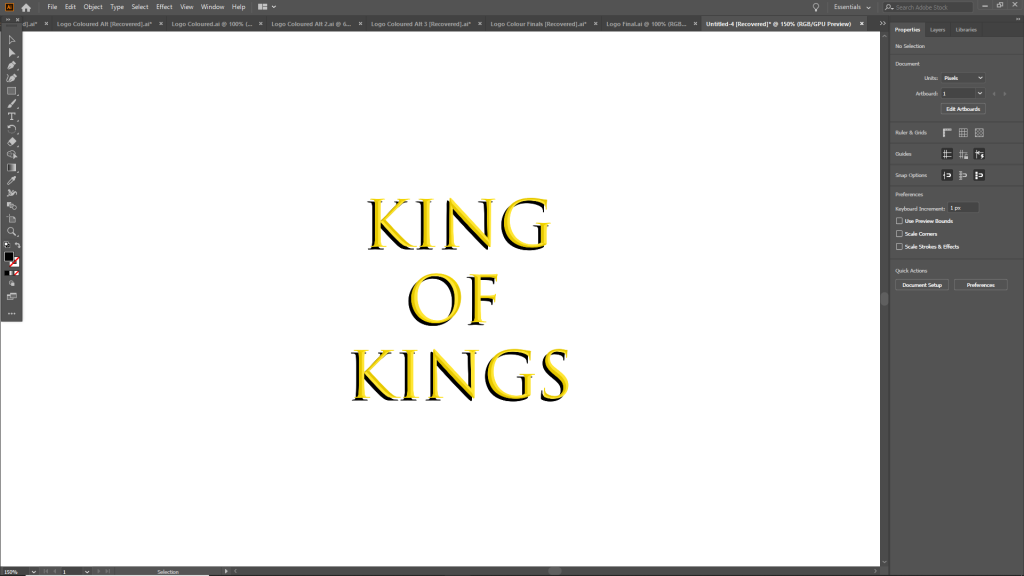The width and height of the screenshot is (1024, 576).
Task: Check Scale Strokes & Effects option
Action: pyautogui.click(x=899, y=246)
